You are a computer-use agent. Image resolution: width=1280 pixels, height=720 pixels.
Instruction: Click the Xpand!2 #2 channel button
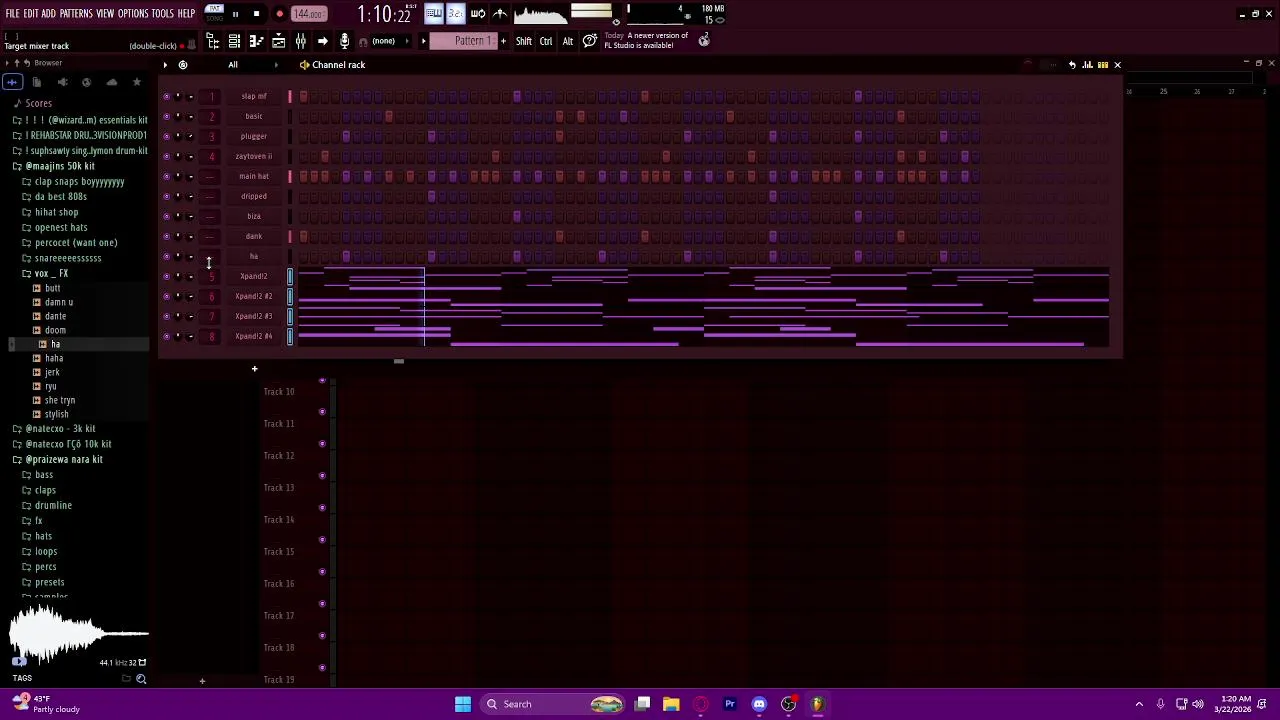pos(254,297)
